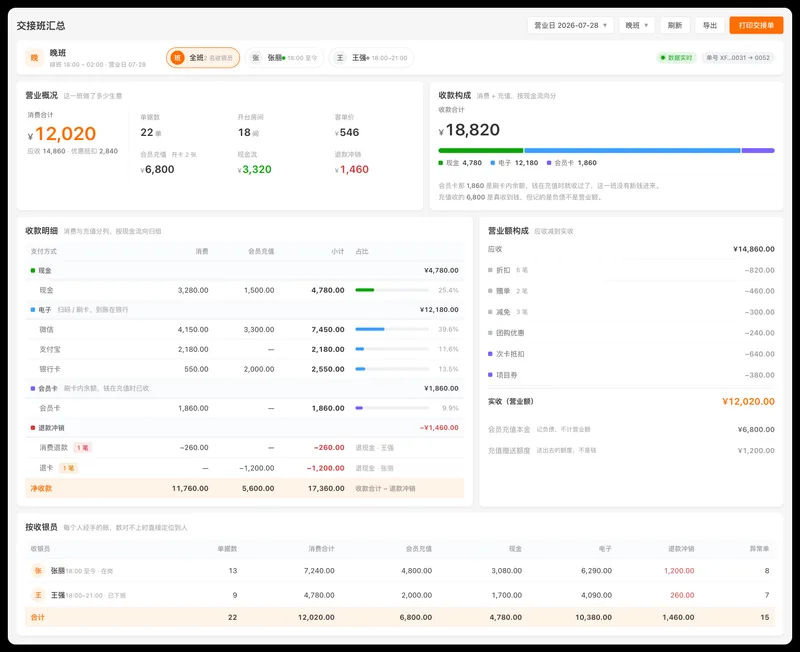Click the 班 avatar in the 全班 pill
Image resolution: width=800 pixels, height=652 pixels.
pos(177,58)
